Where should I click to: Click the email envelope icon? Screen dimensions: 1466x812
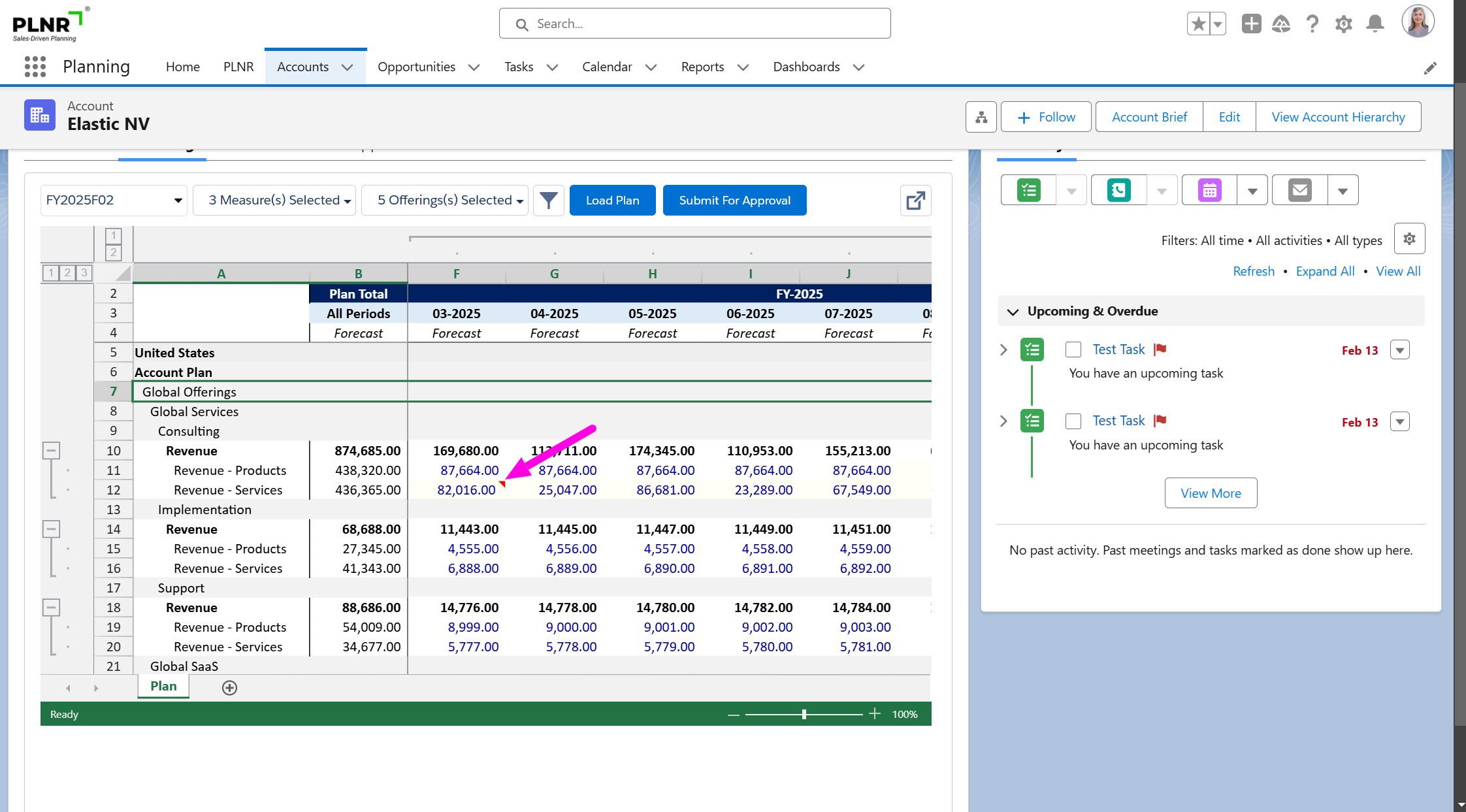[1299, 190]
